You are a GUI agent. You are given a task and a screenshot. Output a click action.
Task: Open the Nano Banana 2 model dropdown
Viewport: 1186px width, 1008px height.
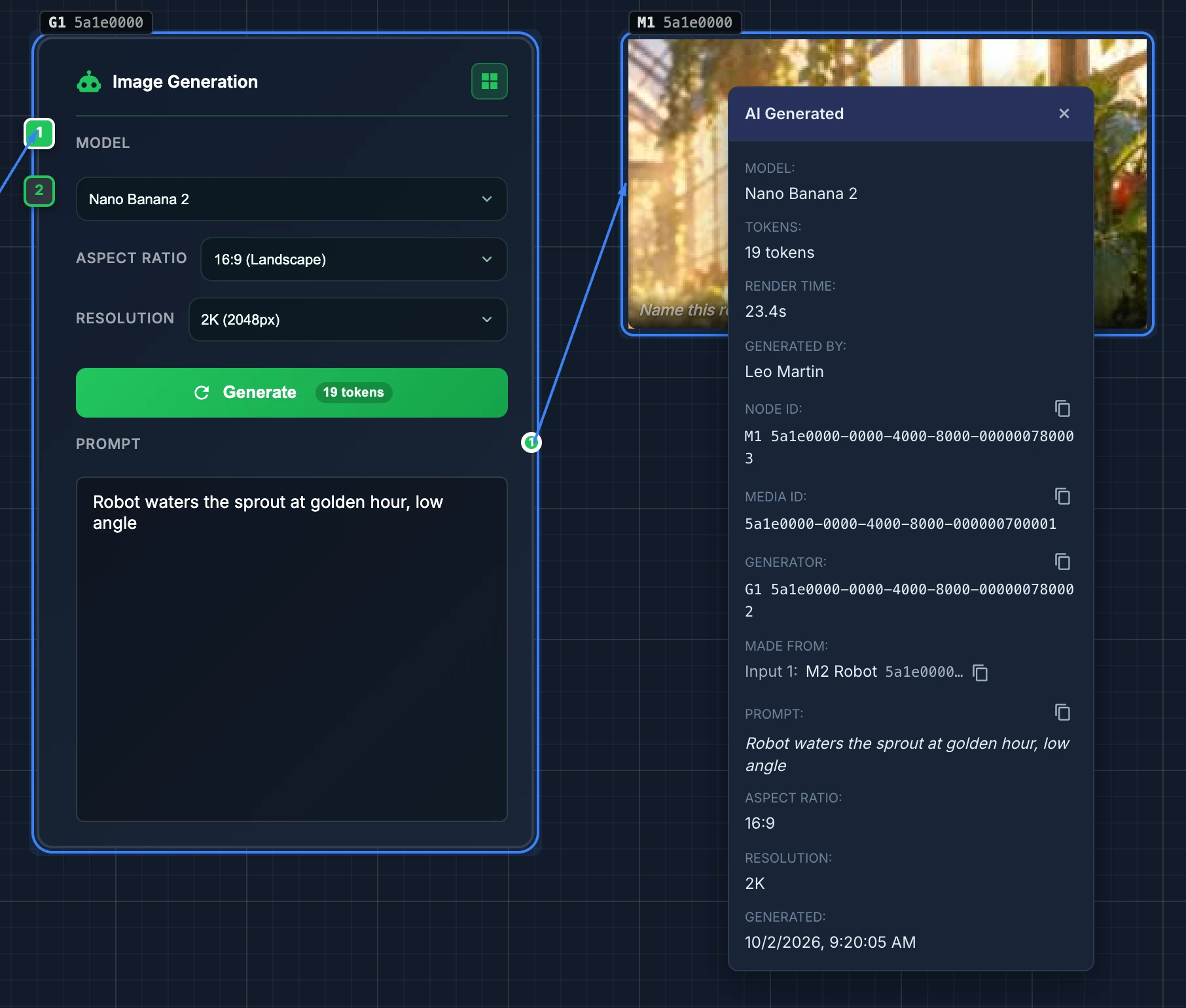pyautogui.click(x=291, y=199)
